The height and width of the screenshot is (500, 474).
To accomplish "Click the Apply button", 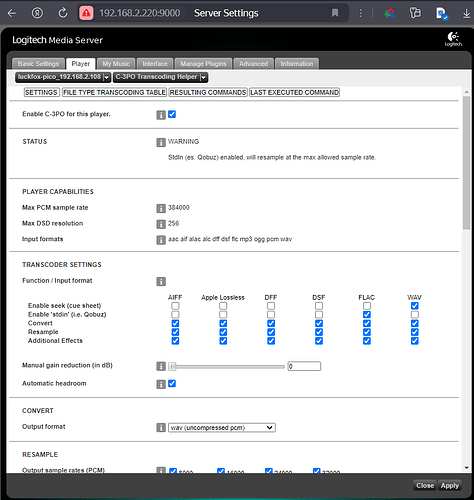I will 450,486.
